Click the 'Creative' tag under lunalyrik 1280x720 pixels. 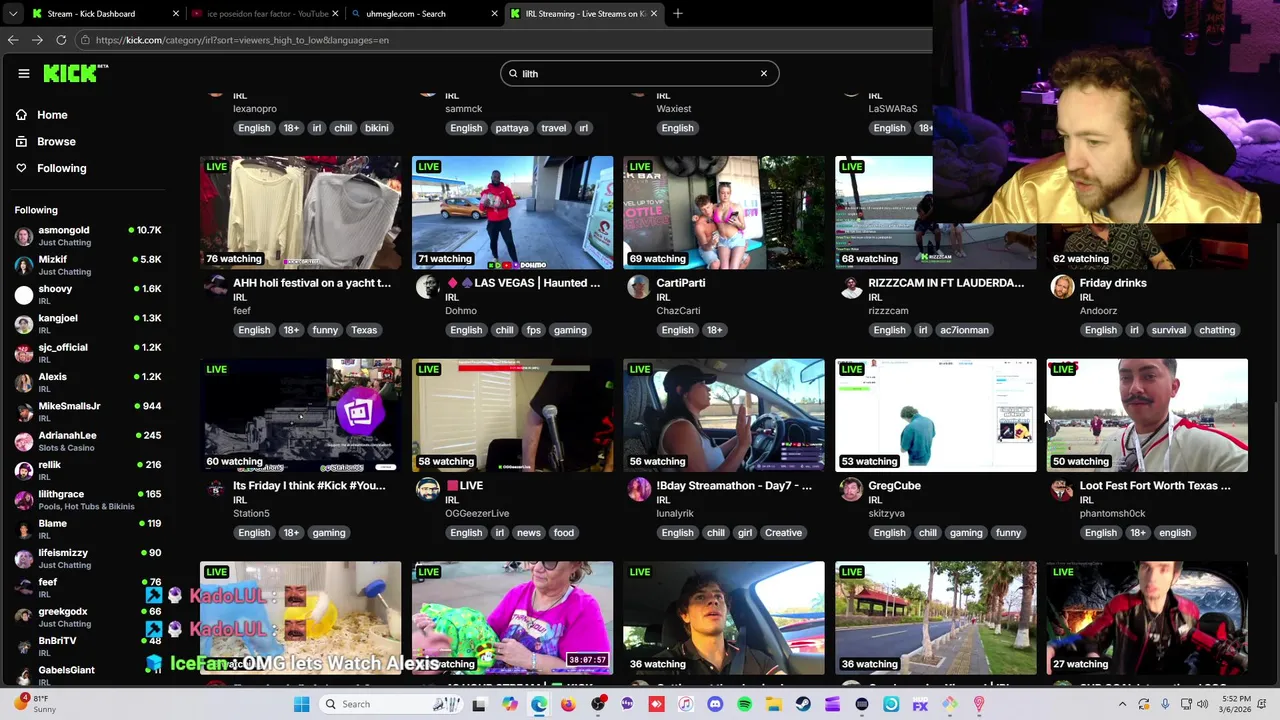pos(783,533)
